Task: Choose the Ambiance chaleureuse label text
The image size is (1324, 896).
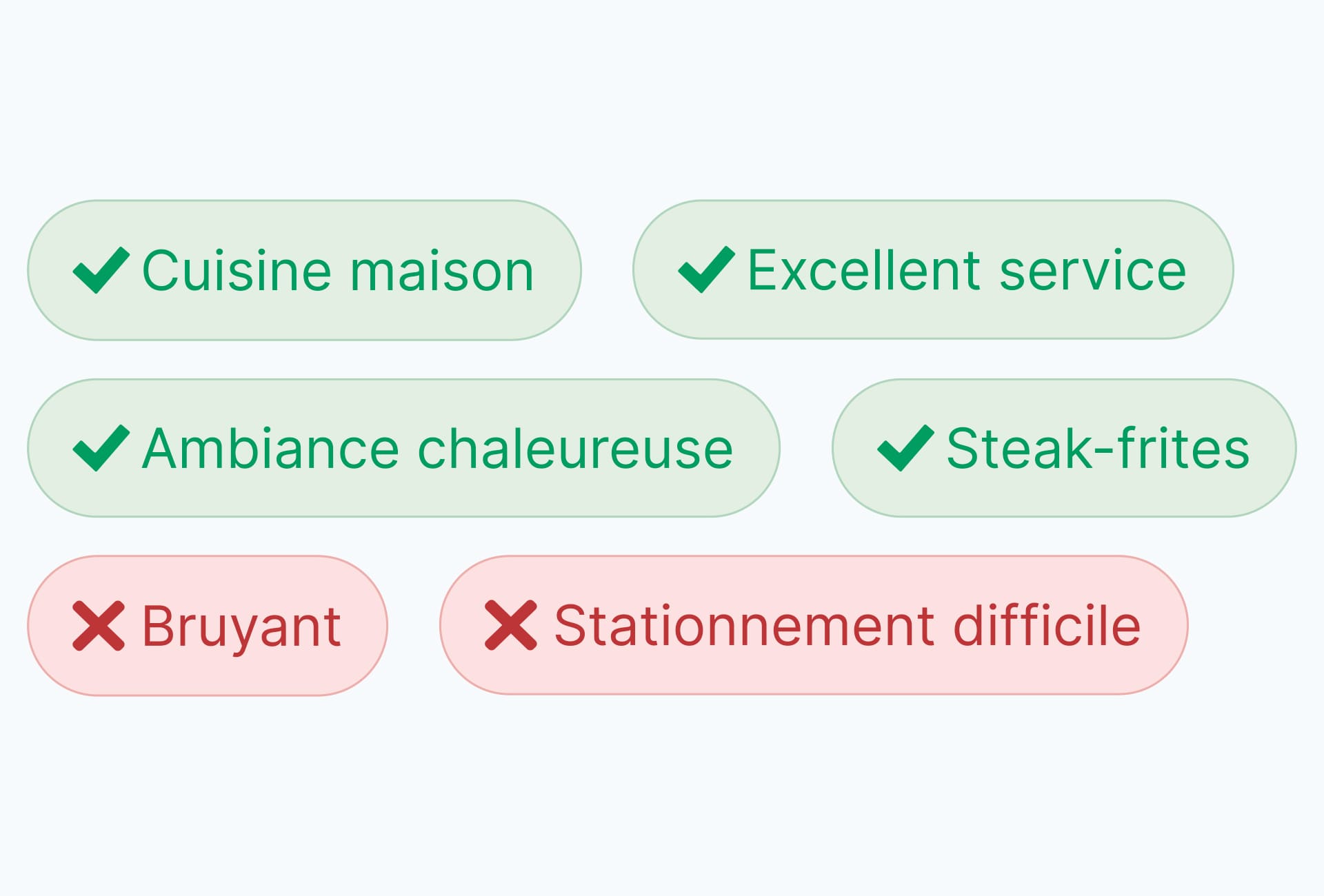Action: click(437, 449)
